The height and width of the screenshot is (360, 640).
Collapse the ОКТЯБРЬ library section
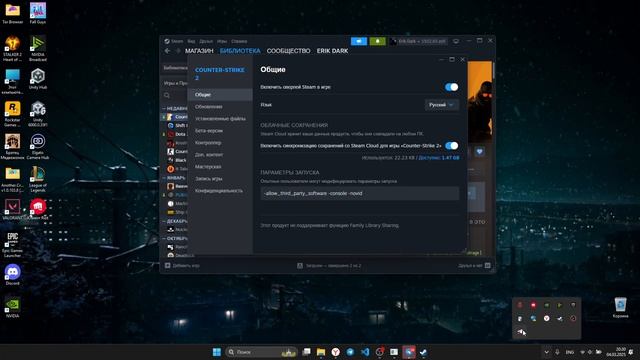[x=175, y=238]
